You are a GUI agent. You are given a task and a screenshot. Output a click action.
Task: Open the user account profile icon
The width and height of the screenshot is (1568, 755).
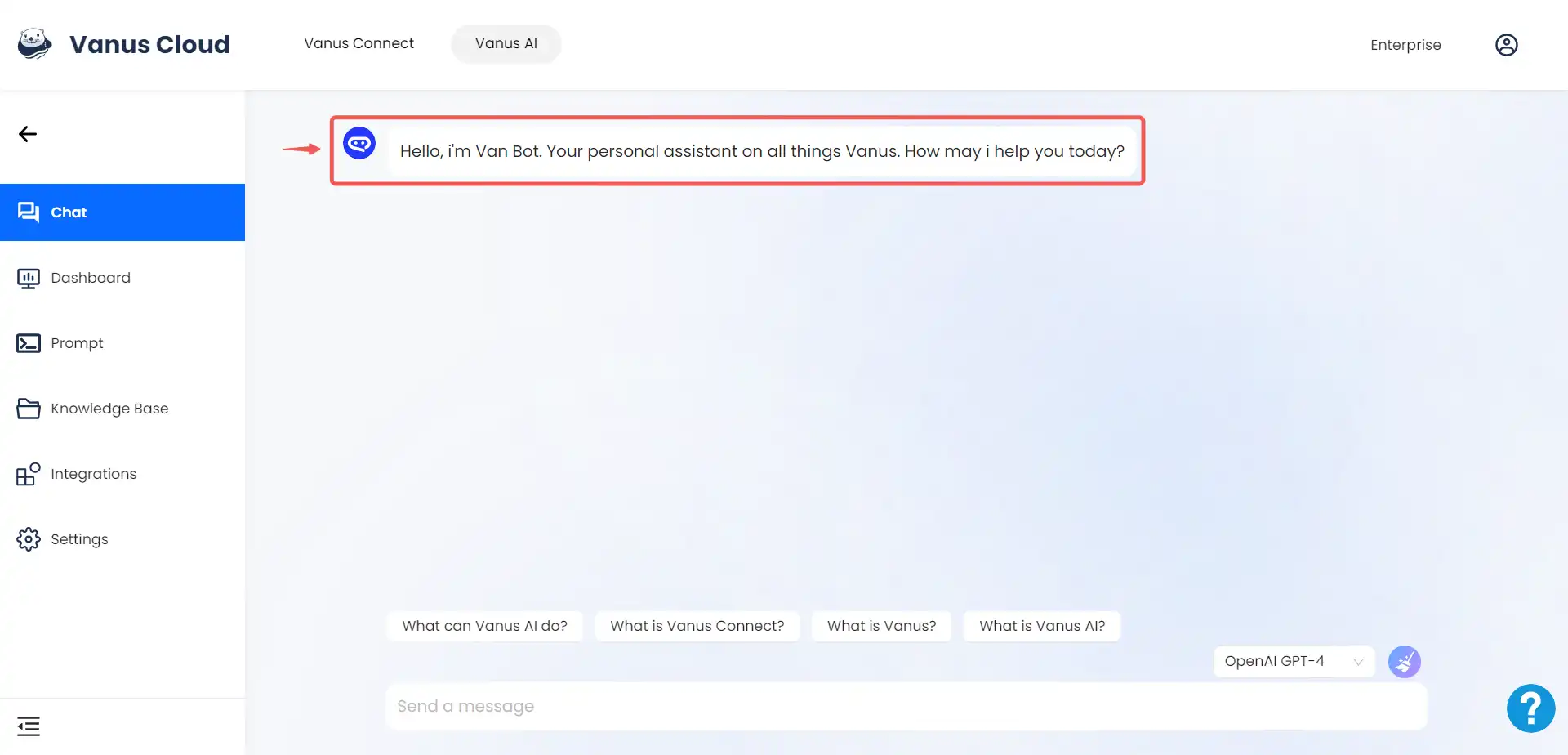tap(1506, 45)
